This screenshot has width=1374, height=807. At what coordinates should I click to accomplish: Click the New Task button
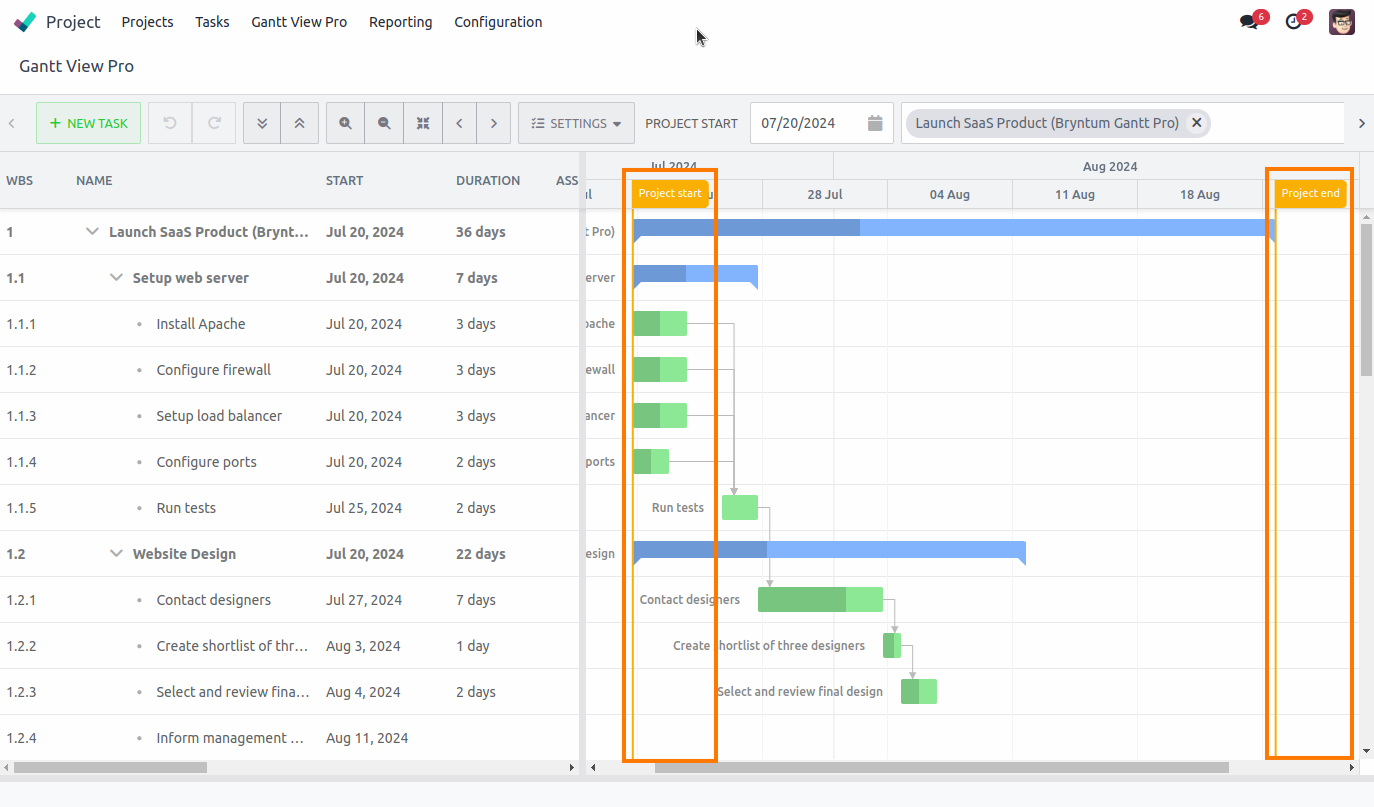(x=88, y=122)
